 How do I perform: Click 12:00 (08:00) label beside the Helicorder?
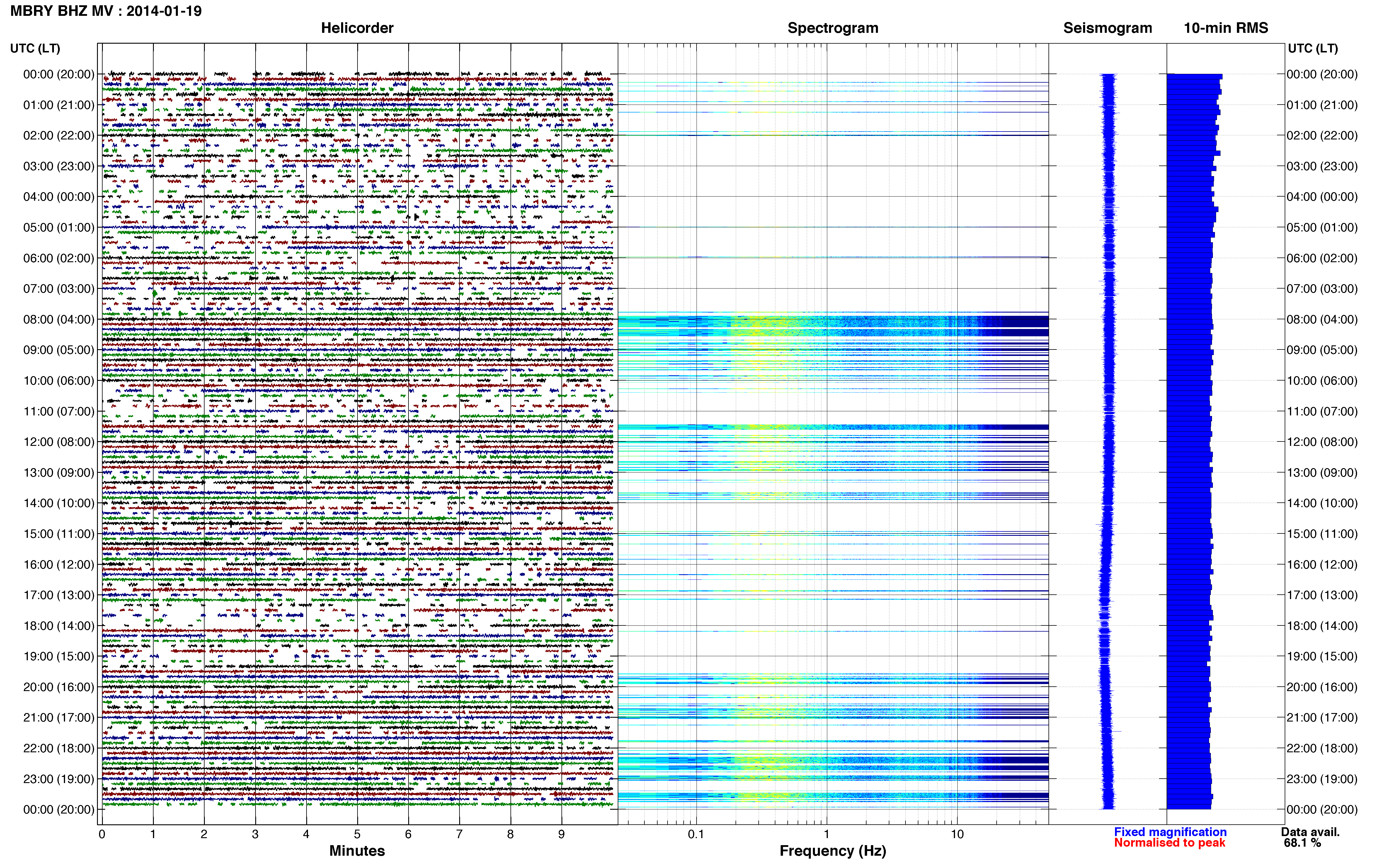59,442
